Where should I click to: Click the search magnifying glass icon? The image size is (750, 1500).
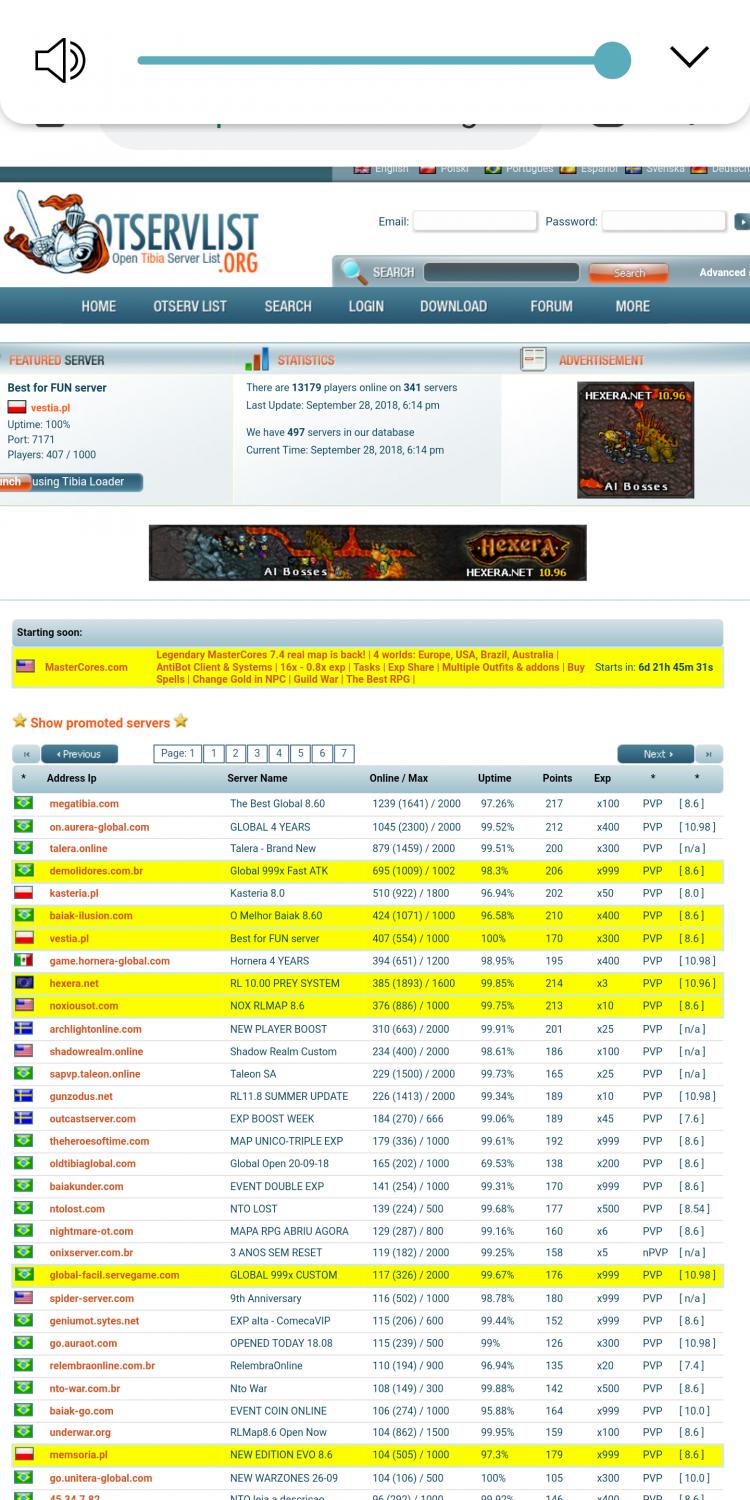[353, 272]
